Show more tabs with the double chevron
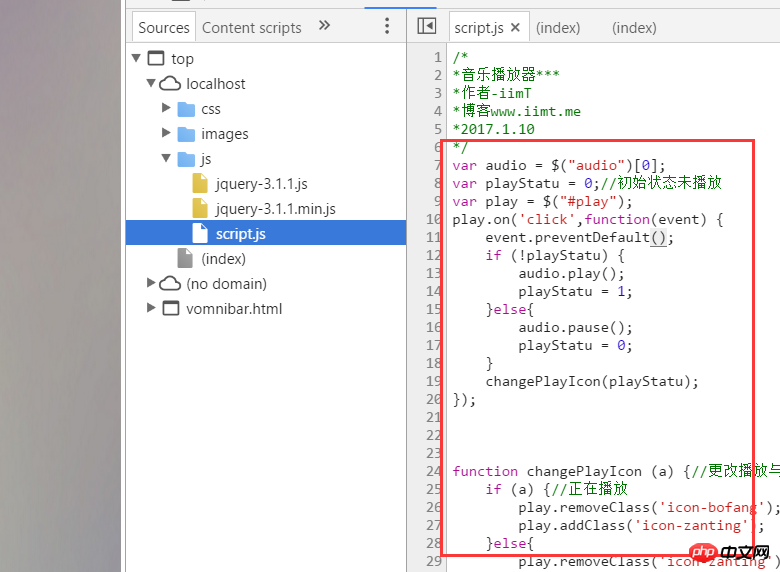This screenshot has height=572, width=780. [324, 26]
